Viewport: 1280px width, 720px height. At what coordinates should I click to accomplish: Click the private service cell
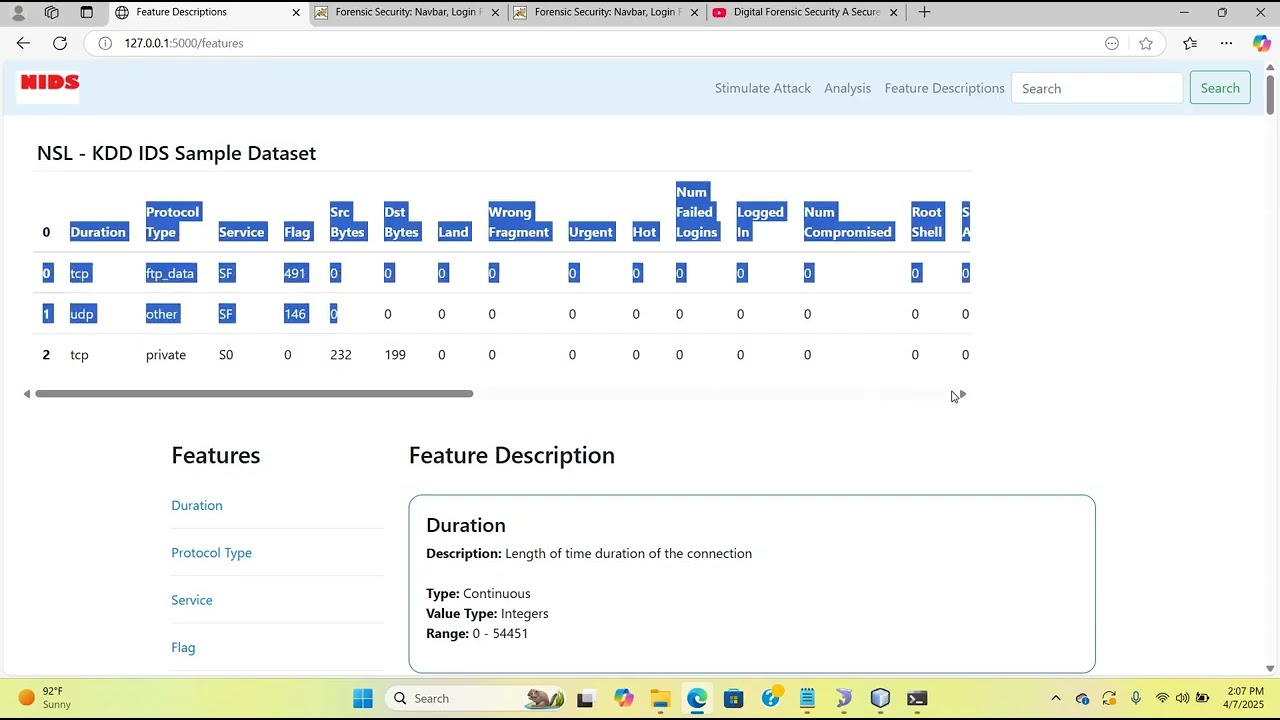[166, 355]
